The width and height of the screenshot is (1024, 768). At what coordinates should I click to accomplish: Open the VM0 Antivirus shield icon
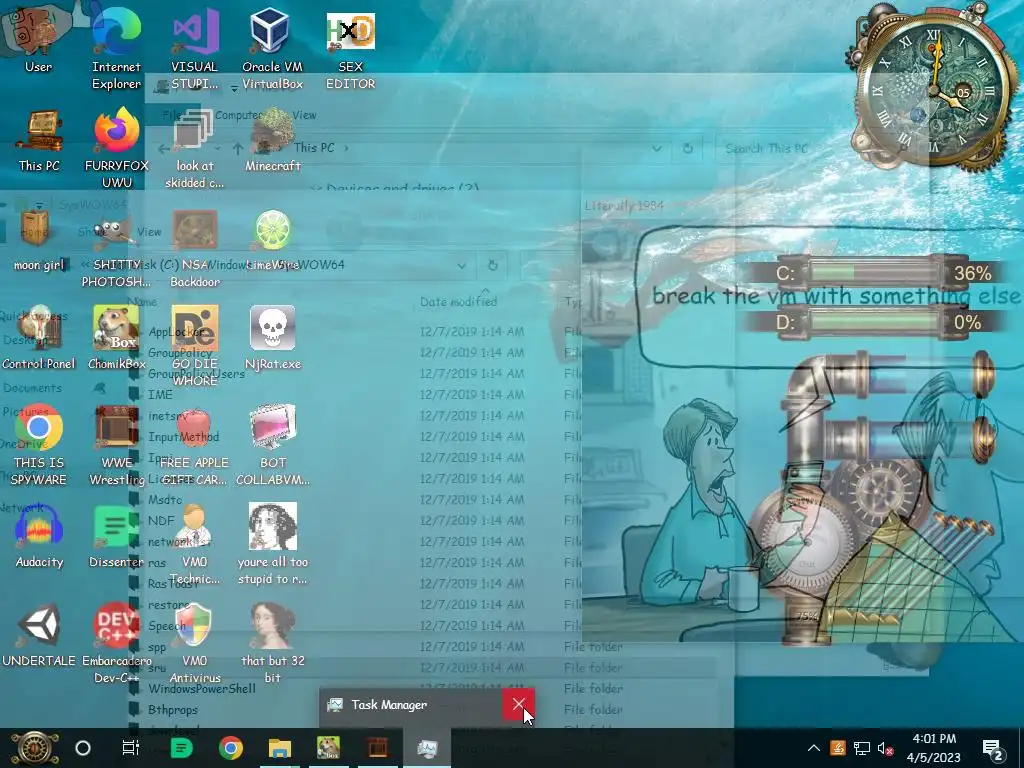tap(195, 643)
